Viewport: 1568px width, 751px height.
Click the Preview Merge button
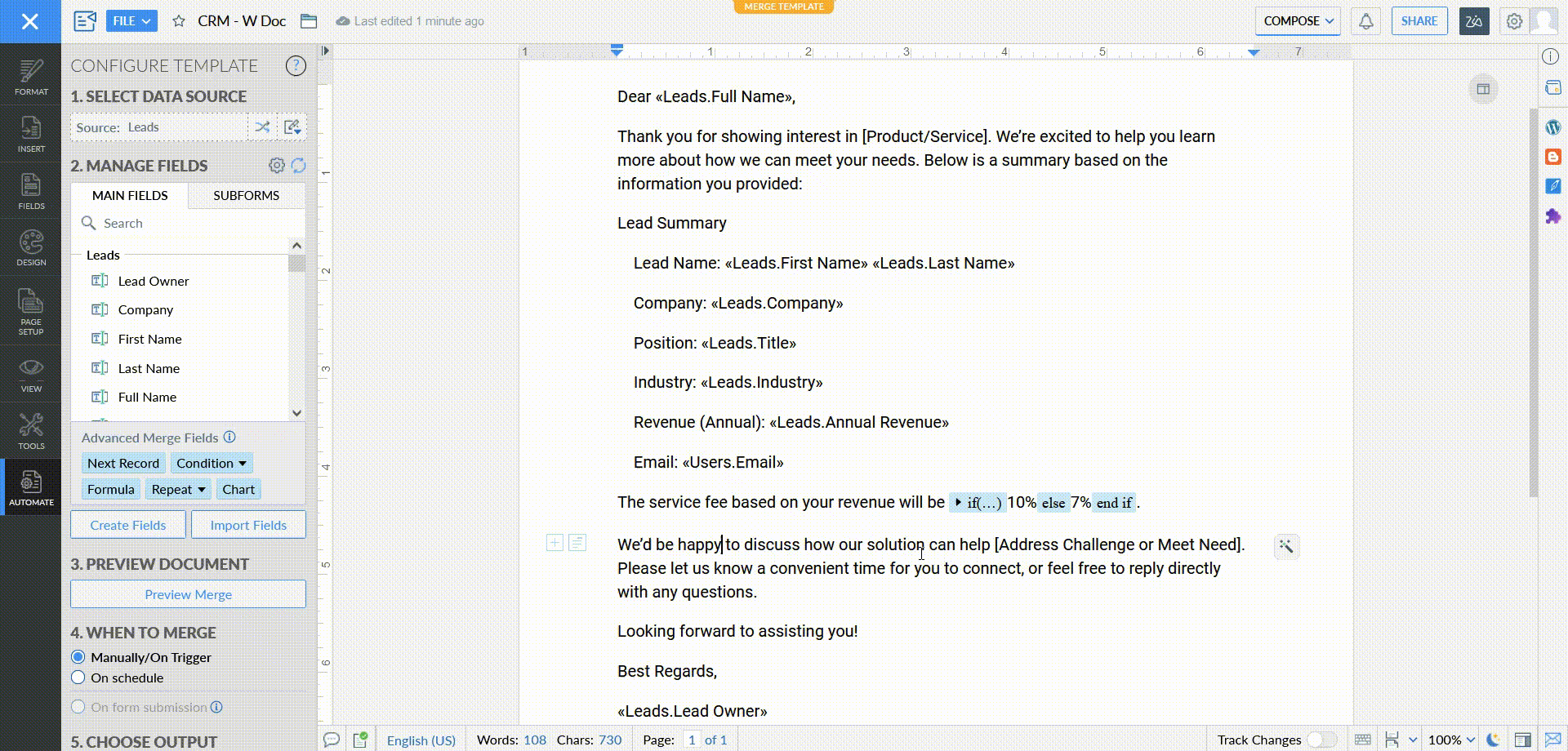(188, 594)
